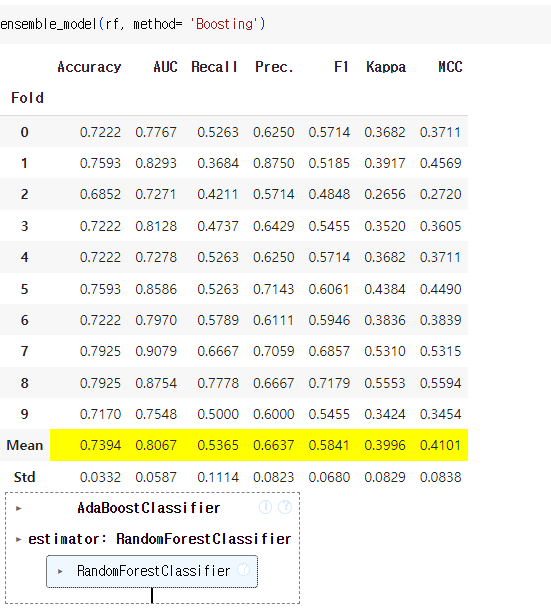The height and width of the screenshot is (612, 551).
Task: Click the Mean Kappa value 0.3996
Action: click(x=385, y=445)
